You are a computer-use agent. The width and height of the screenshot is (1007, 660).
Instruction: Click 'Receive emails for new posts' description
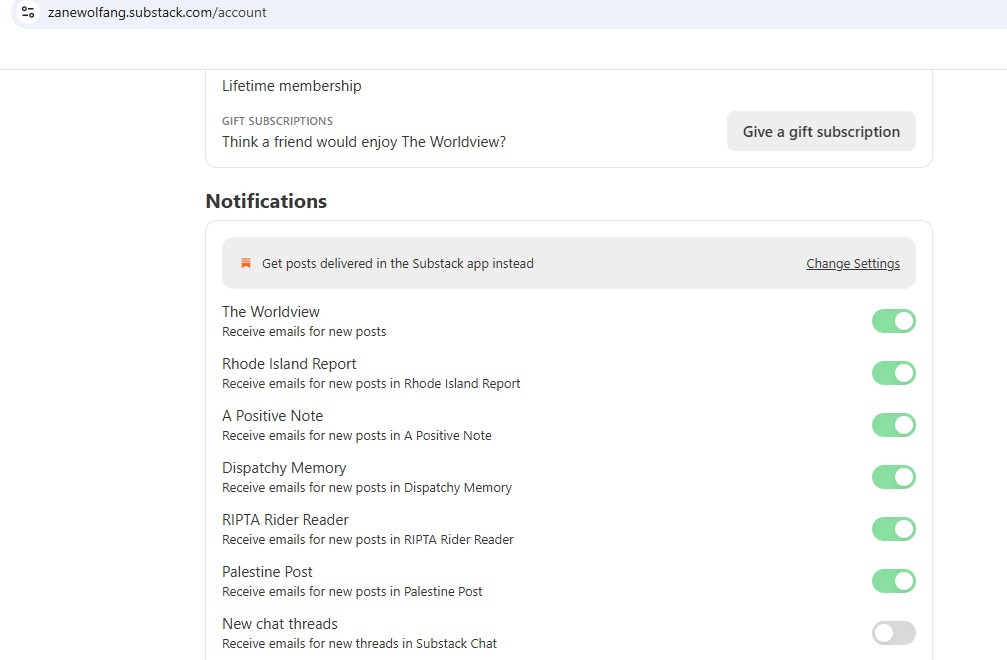[304, 332]
